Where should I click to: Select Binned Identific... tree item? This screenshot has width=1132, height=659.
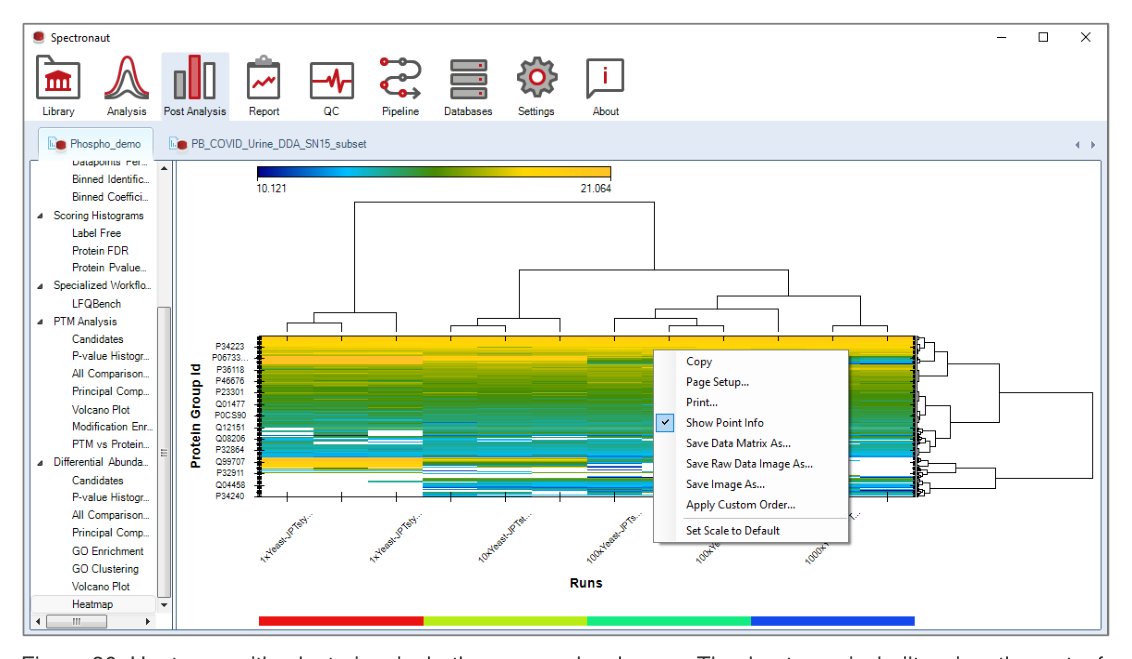110,179
